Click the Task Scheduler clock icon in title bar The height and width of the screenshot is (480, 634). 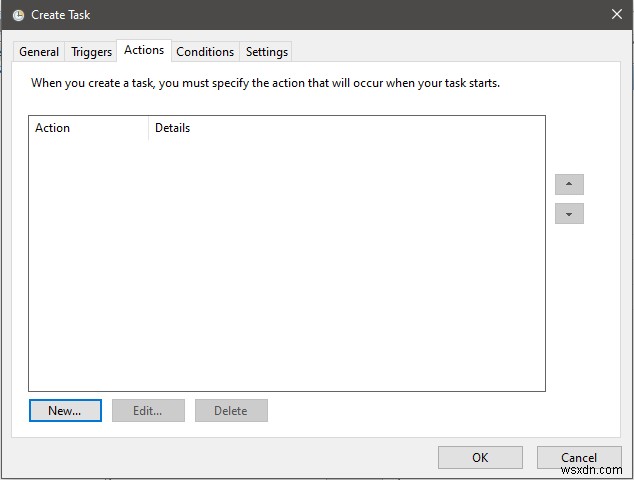coord(18,15)
